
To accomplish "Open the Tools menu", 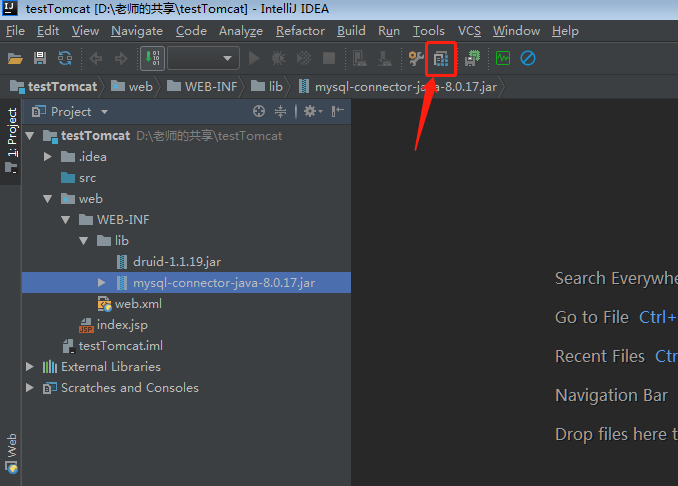I will point(429,31).
